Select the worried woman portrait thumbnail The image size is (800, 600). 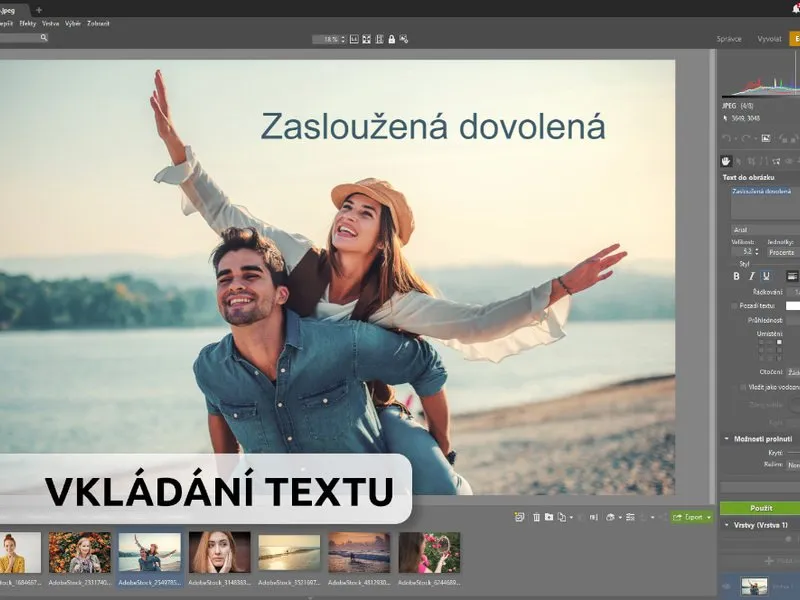219,553
